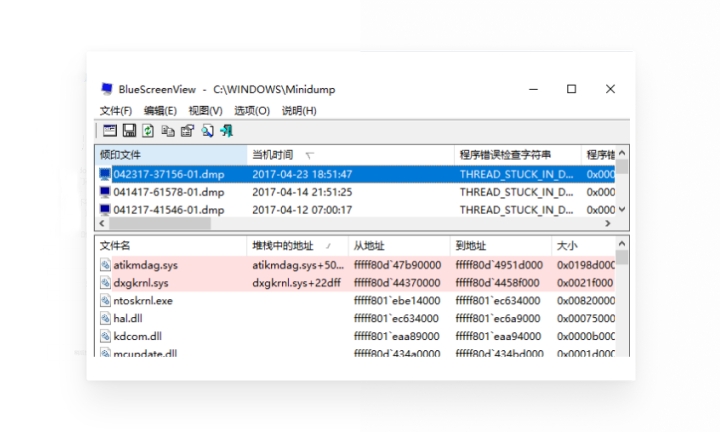Click the Find magnifier icon
This screenshot has width=720, height=432.
pyautogui.click(x=207, y=131)
